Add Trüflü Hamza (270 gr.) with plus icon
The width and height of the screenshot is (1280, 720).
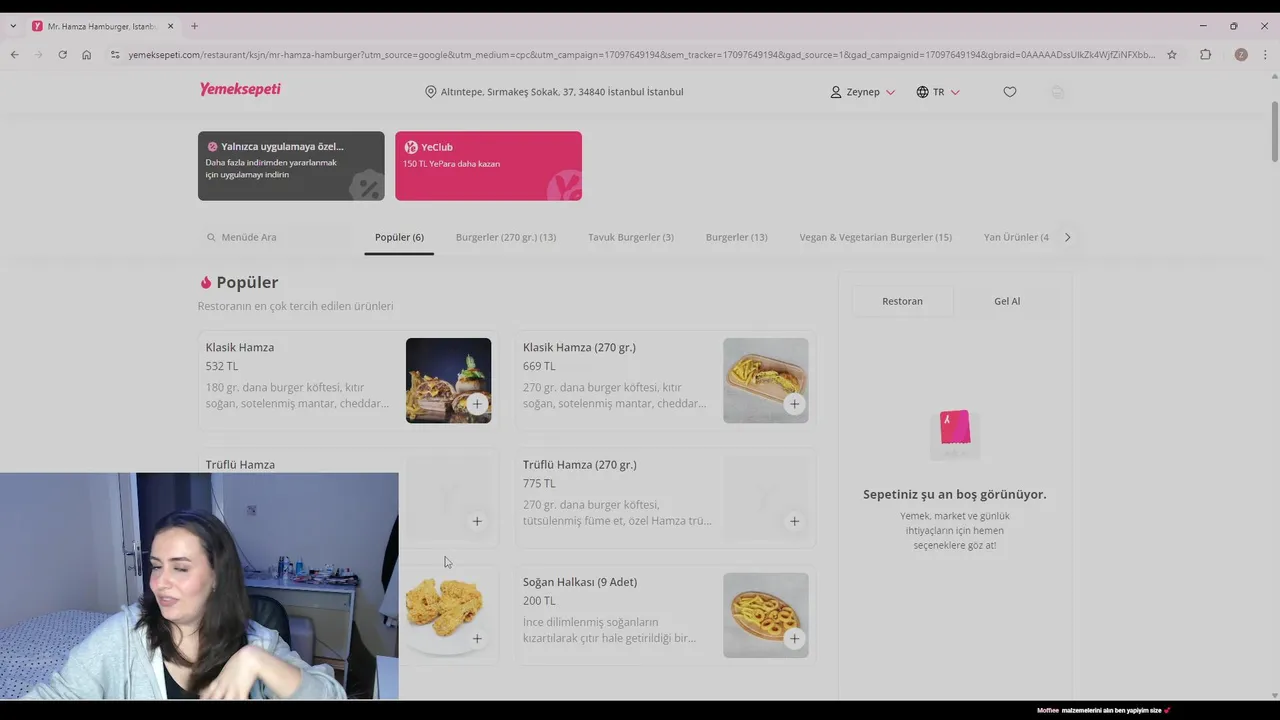794,521
